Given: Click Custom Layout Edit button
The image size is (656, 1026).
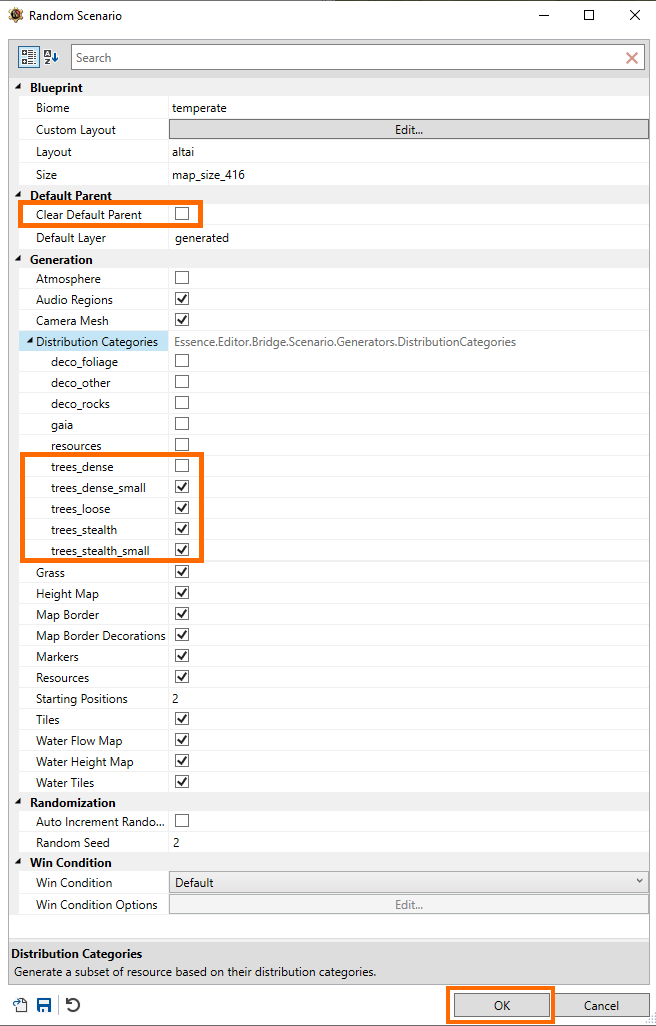Looking at the screenshot, I should click(409, 130).
